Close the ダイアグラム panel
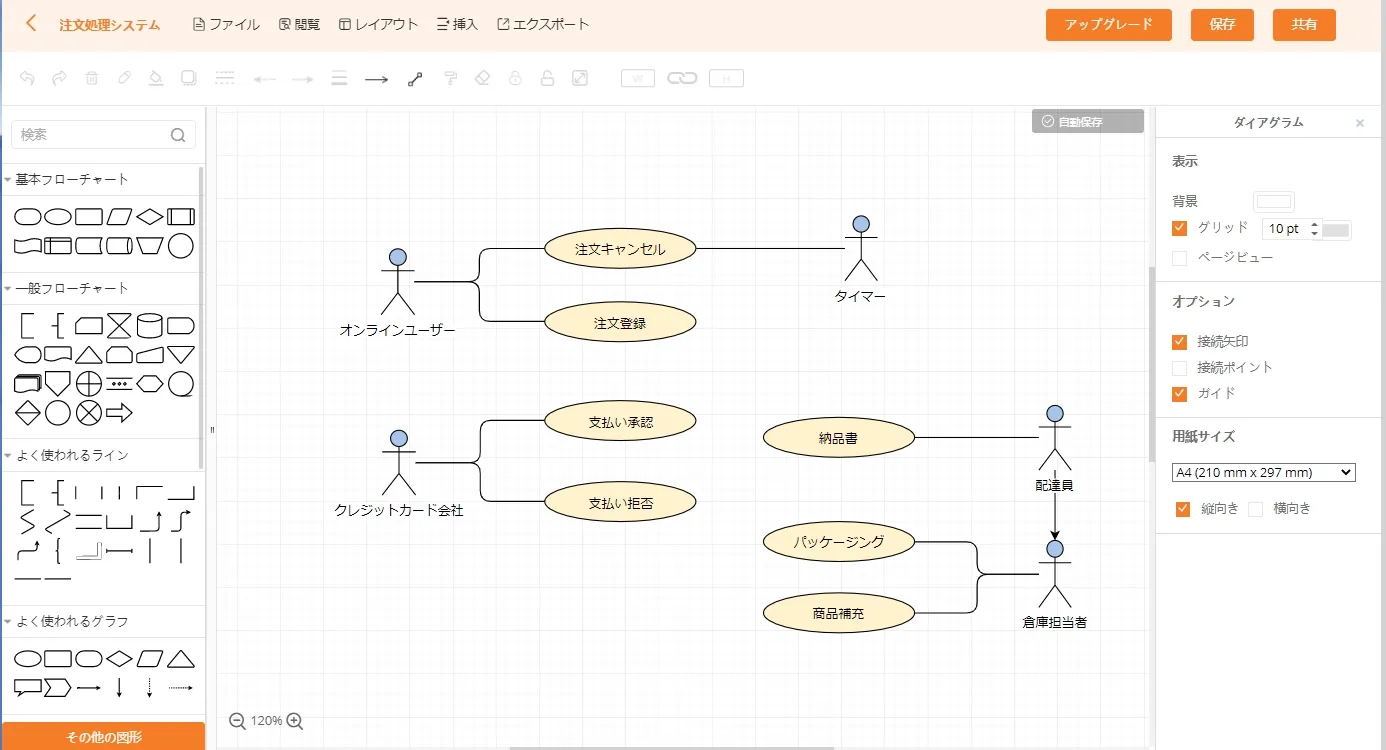The image size is (1386, 750). (x=1360, y=123)
